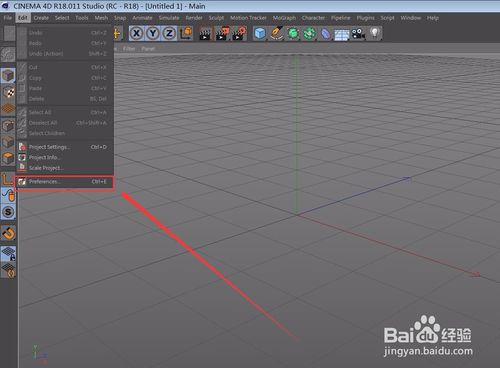Open the Snap menu
This screenshot has width=500, height=368.
tap(120, 18)
